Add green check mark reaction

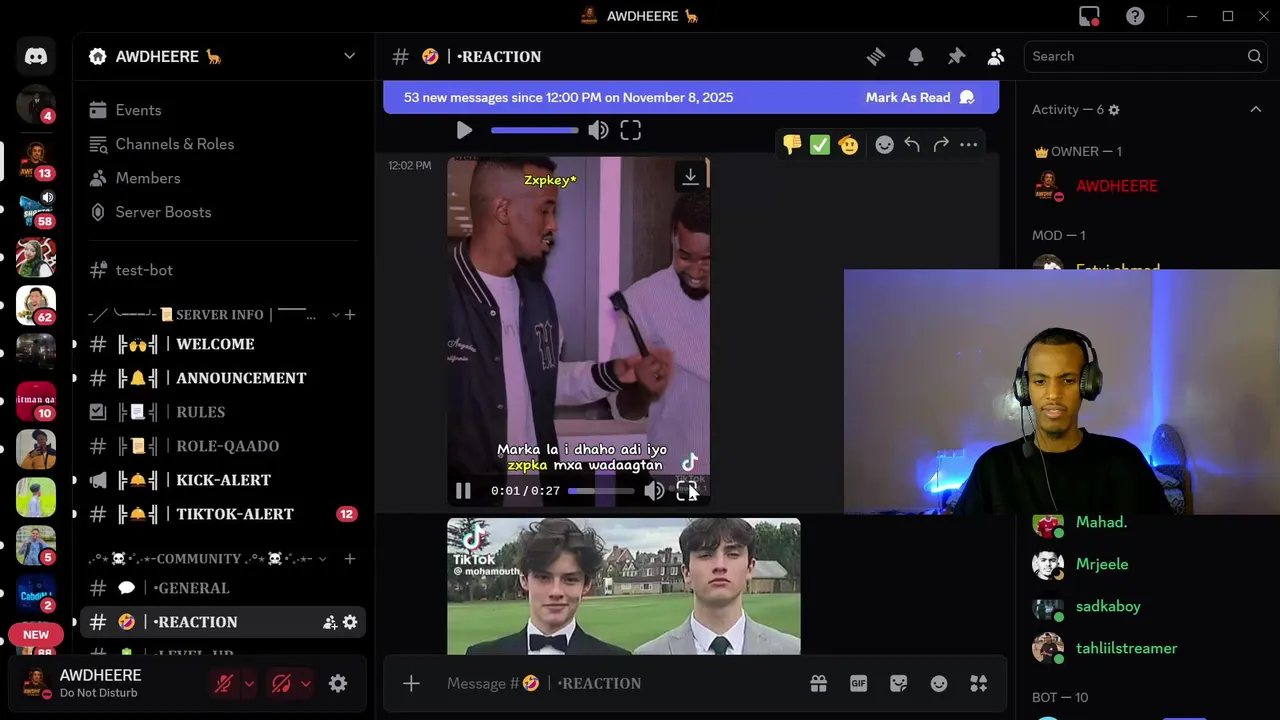820,145
